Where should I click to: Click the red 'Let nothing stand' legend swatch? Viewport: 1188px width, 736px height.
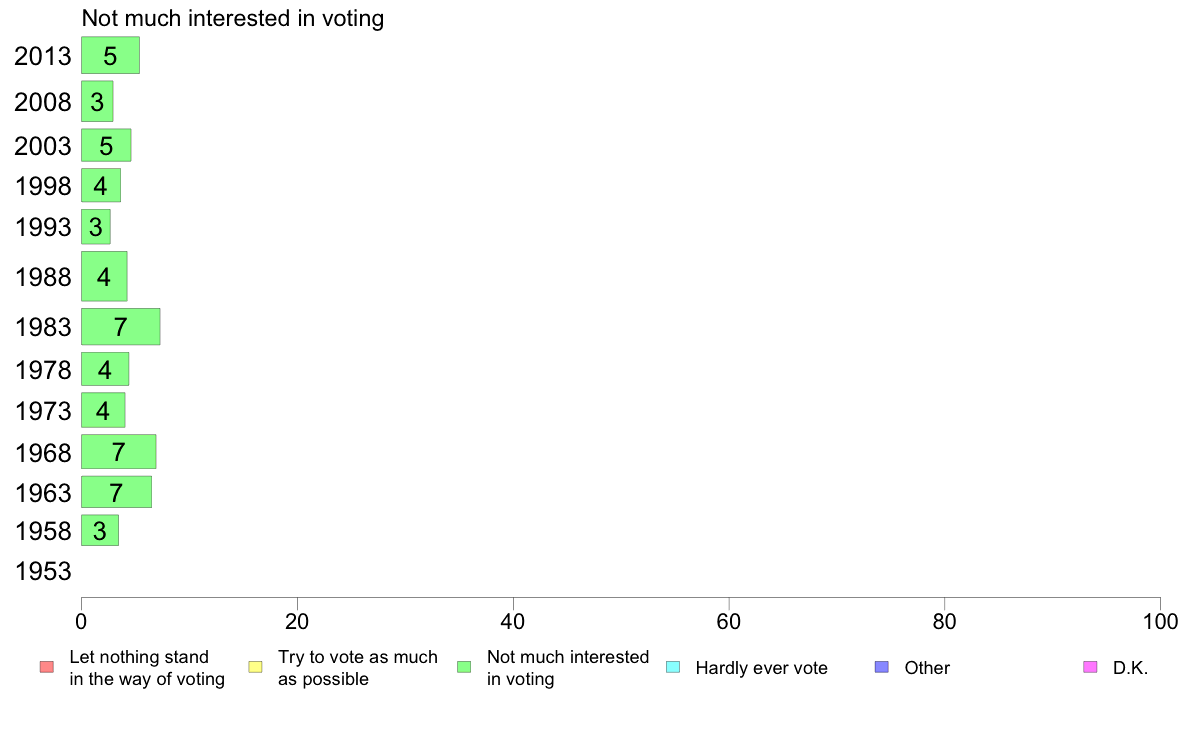coord(47,667)
